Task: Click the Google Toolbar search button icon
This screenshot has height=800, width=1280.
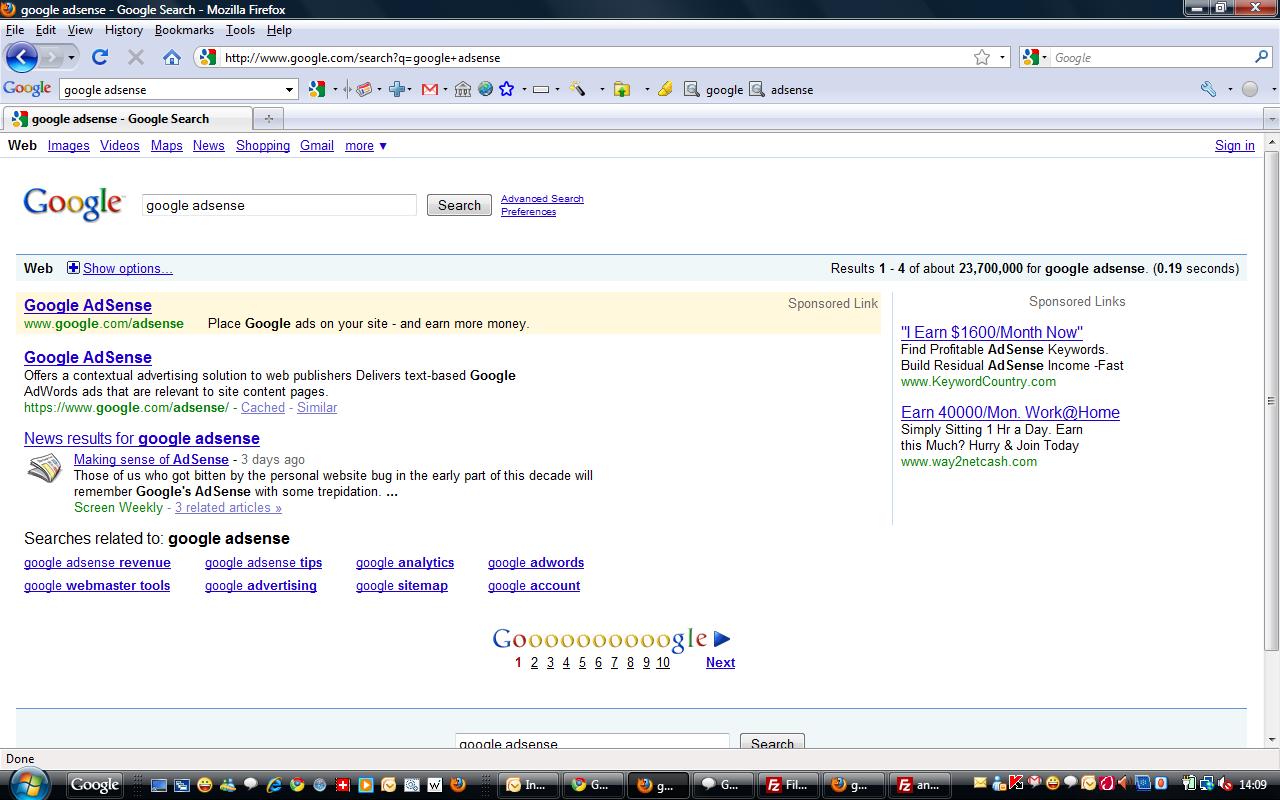Action: (317, 89)
